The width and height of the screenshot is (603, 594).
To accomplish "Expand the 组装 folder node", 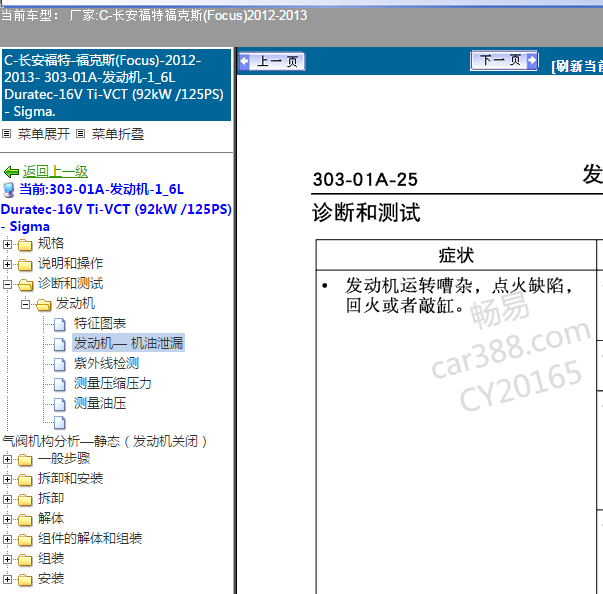I will [7, 559].
